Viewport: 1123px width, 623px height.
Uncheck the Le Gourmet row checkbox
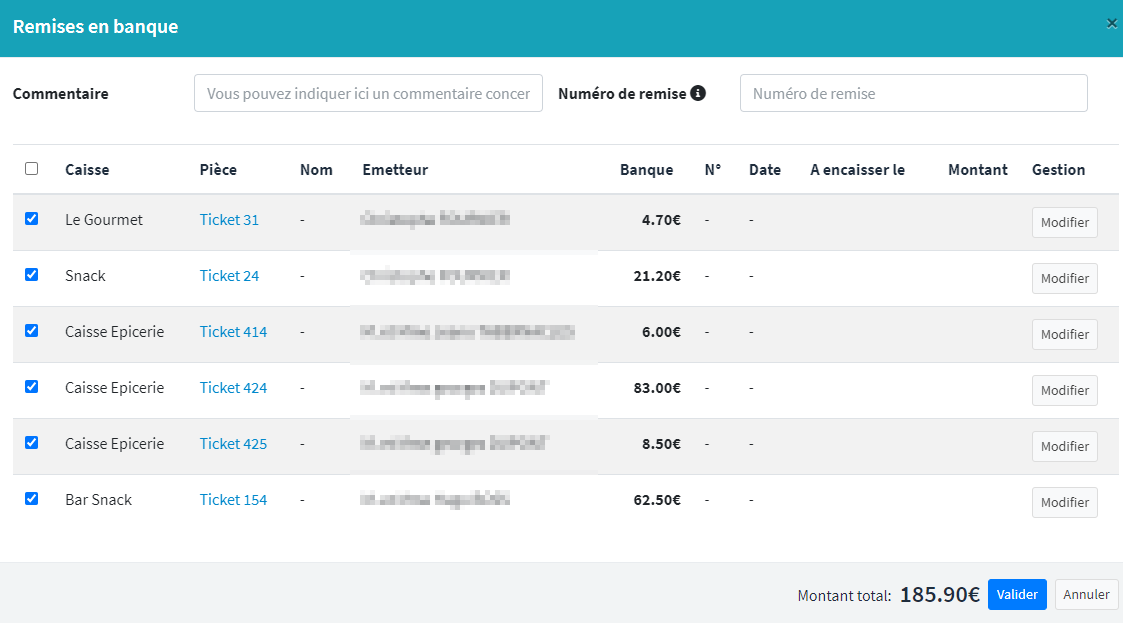[x=31, y=218]
